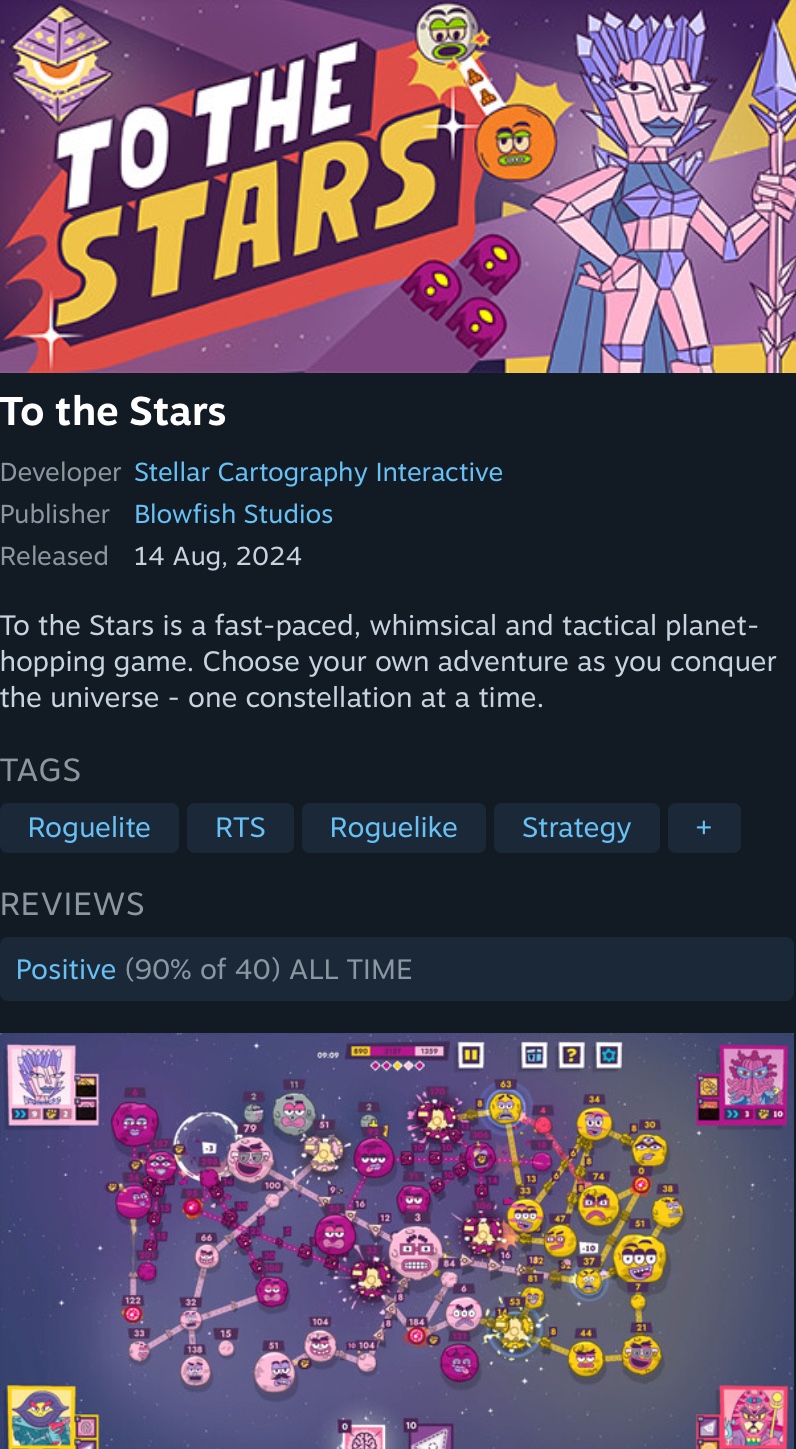The height and width of the screenshot is (1449, 796).
Task: Click the blue panel icon beside help icon
Action: pos(535,1054)
